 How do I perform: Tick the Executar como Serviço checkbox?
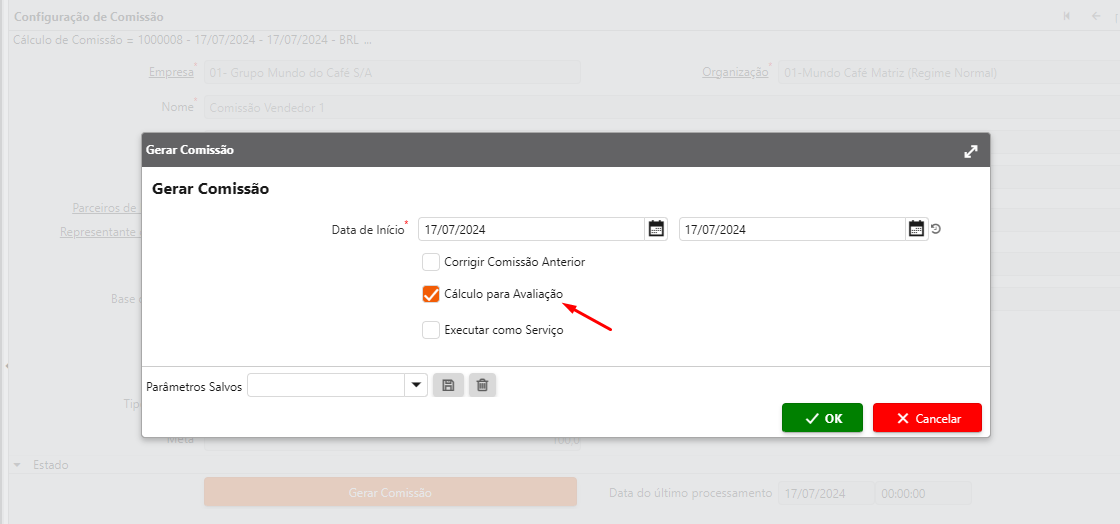[431, 330]
